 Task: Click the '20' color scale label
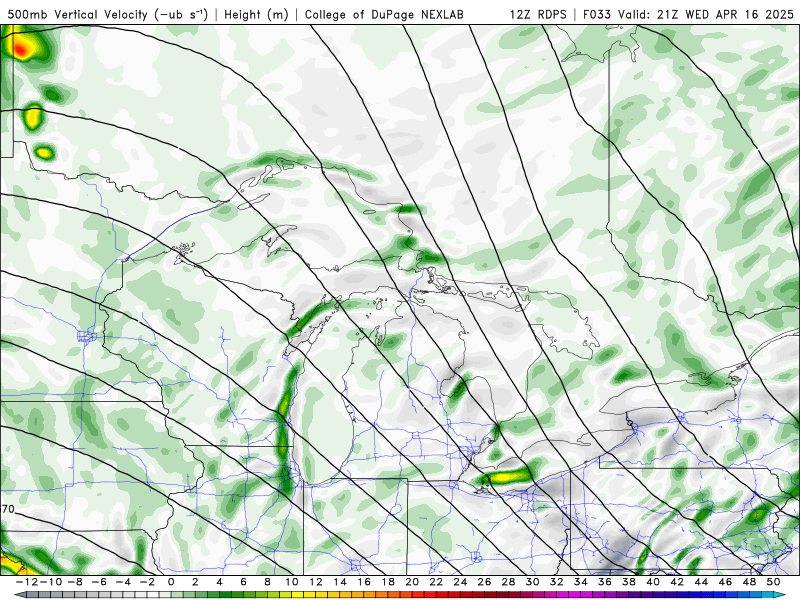coord(412,582)
